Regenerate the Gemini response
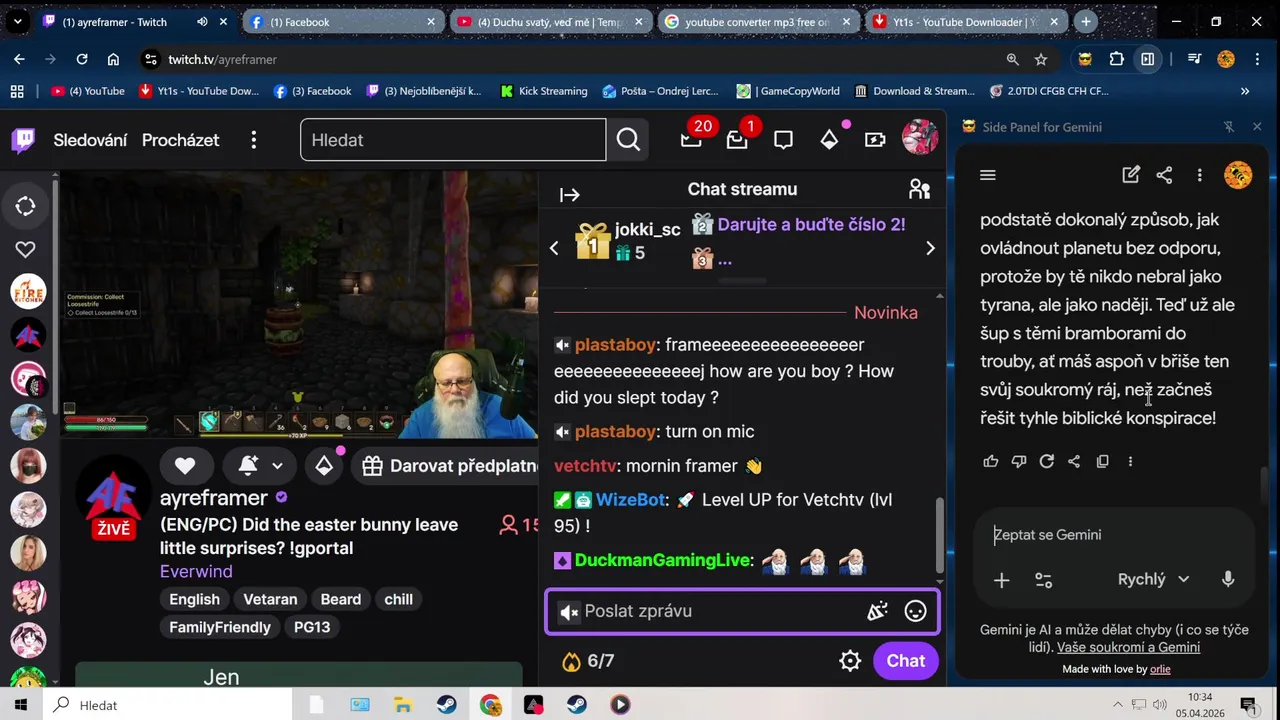 coord(1046,461)
